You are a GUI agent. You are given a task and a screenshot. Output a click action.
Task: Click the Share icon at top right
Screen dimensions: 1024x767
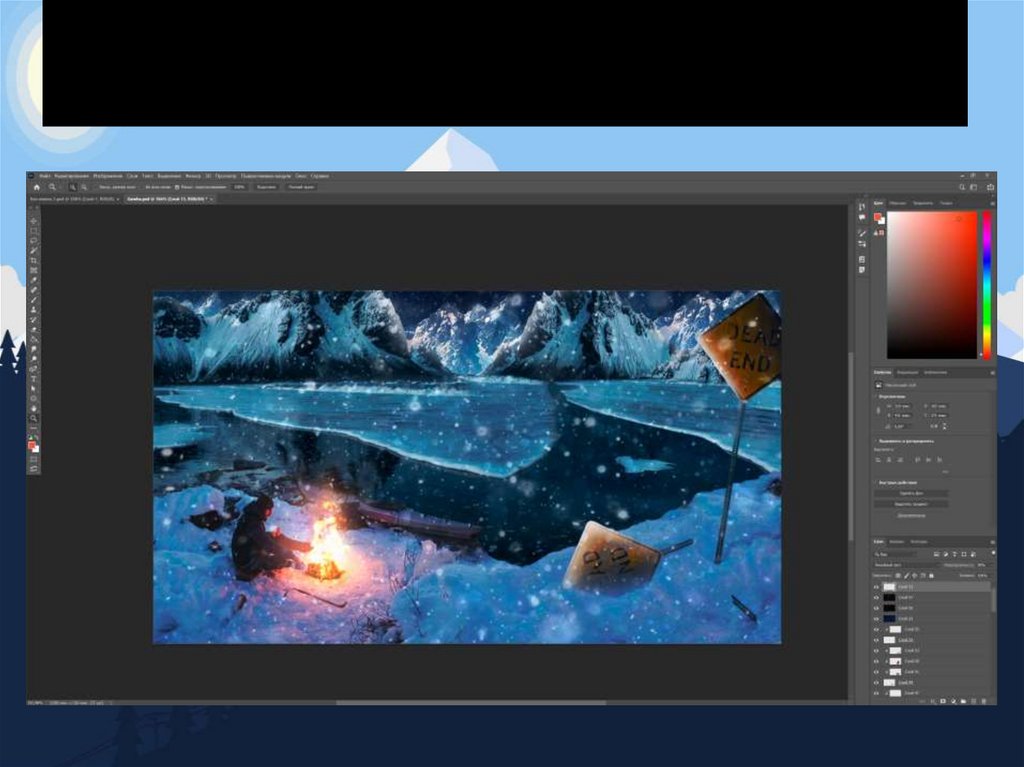coord(991,187)
